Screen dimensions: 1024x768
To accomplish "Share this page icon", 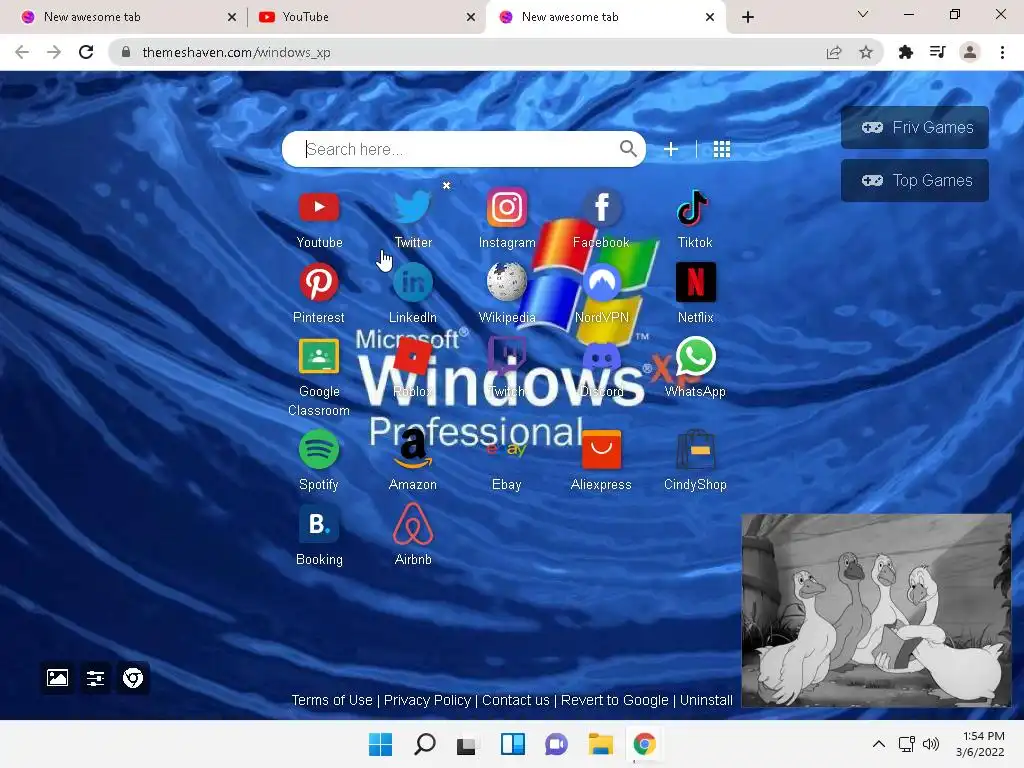I will (x=834, y=52).
